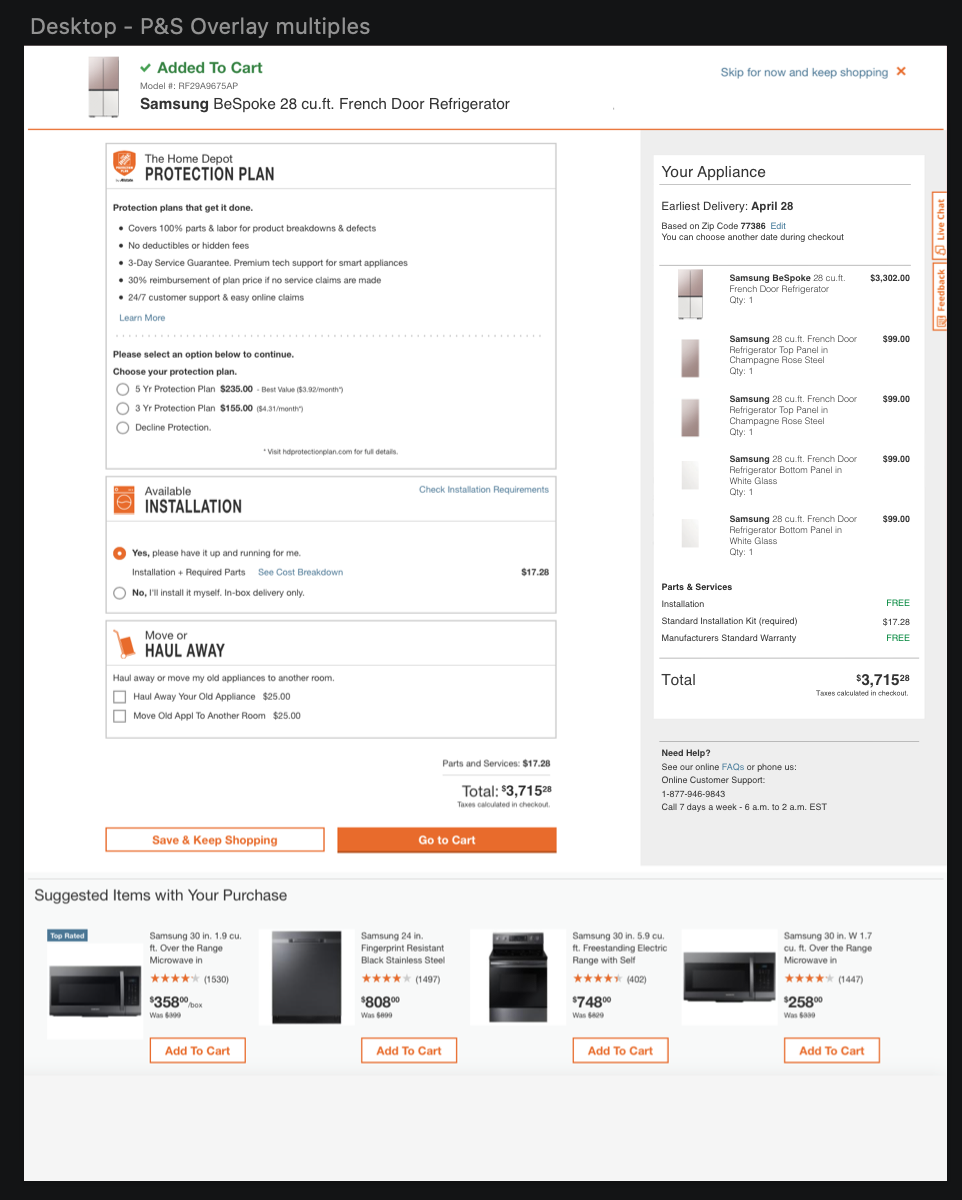Viewport: 962px width, 1200px height.
Task: Open the online FAQs link
Action: coord(733,767)
